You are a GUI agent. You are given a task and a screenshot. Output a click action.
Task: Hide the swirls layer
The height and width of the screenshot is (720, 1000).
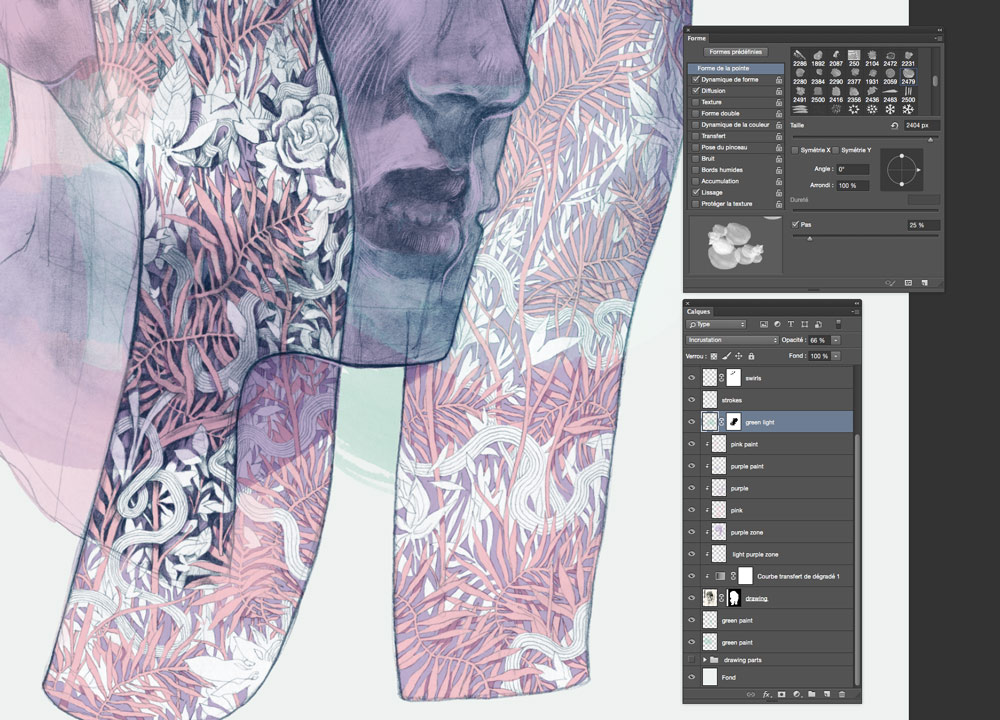coord(691,378)
